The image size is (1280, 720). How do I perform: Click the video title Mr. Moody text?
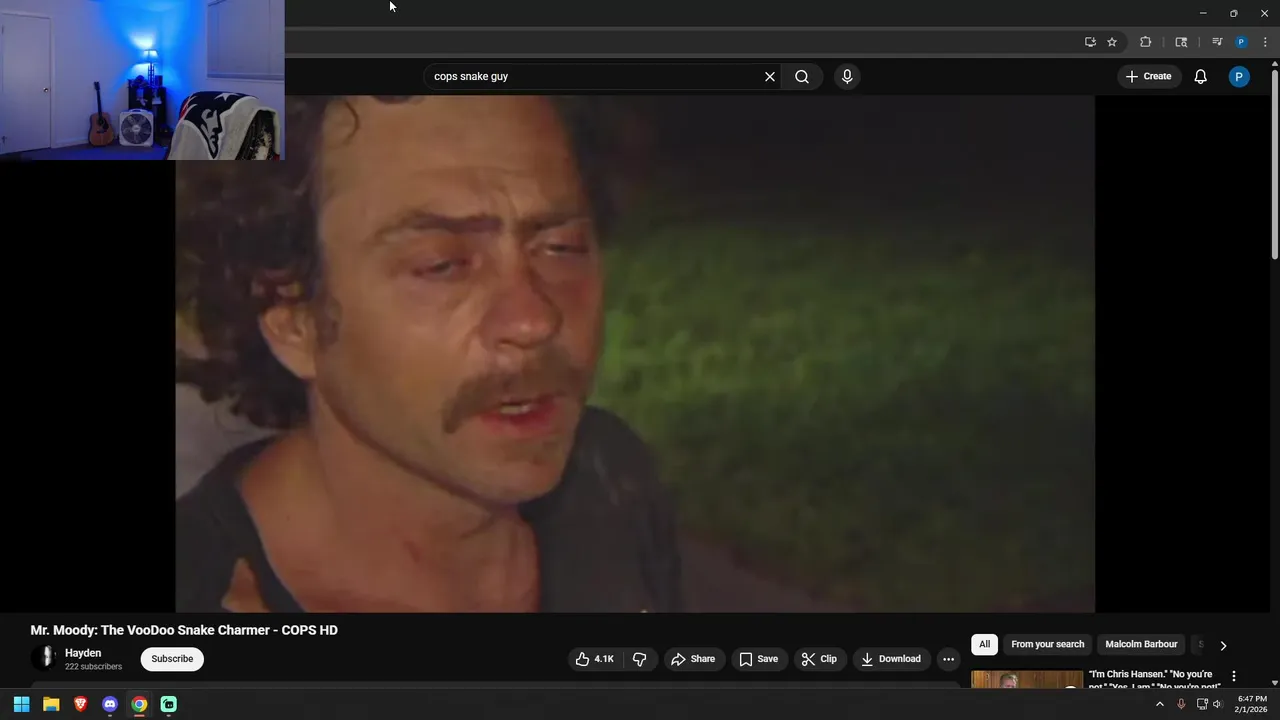[184, 630]
